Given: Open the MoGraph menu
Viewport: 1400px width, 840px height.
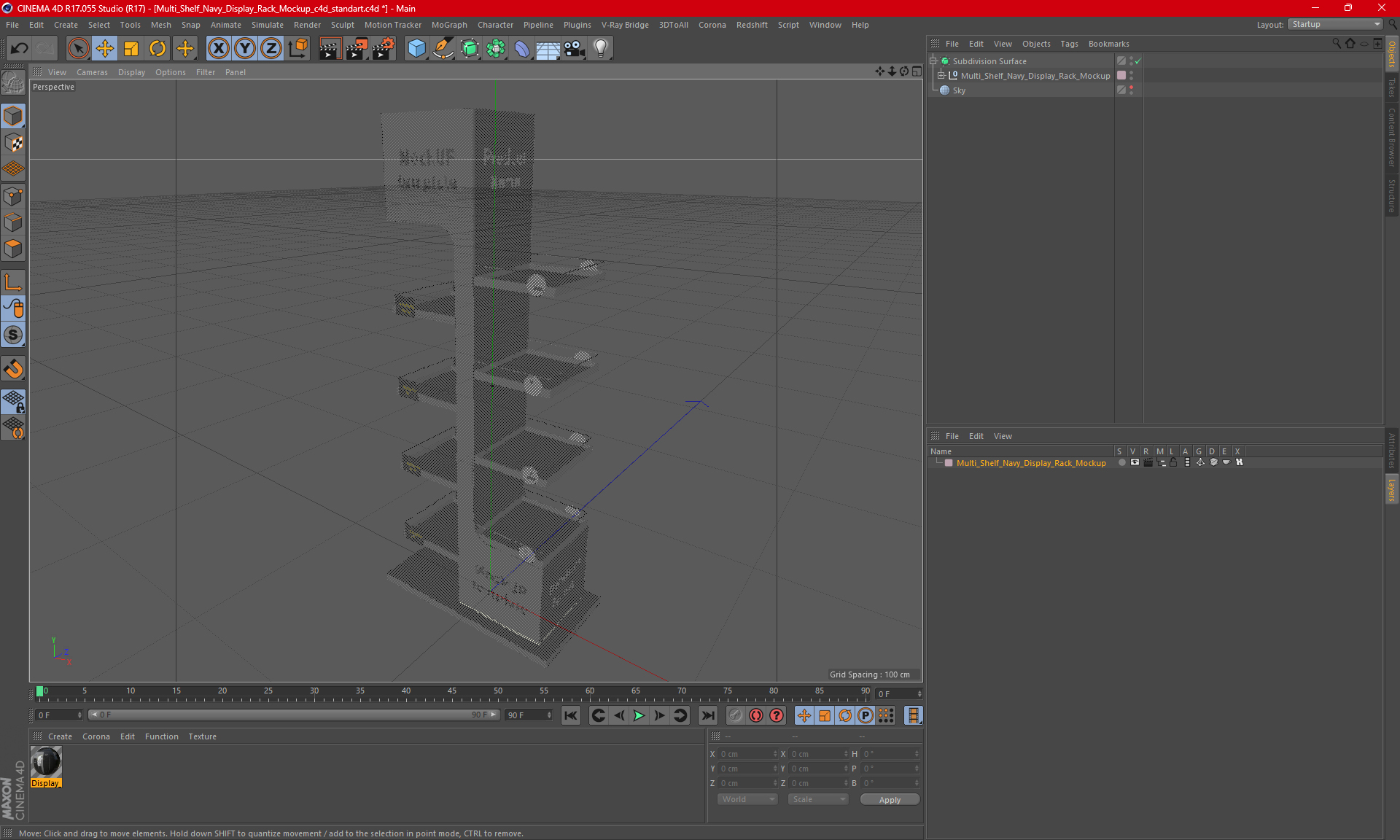Looking at the screenshot, I should 449,25.
